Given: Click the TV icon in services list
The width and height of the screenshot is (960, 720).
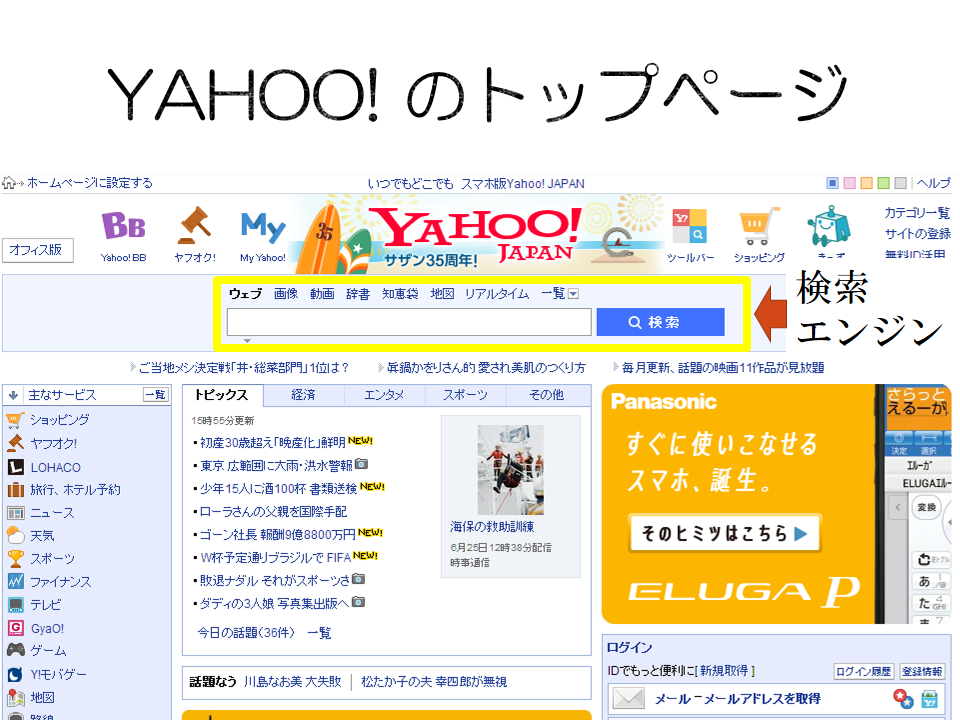Looking at the screenshot, I should coord(15,605).
